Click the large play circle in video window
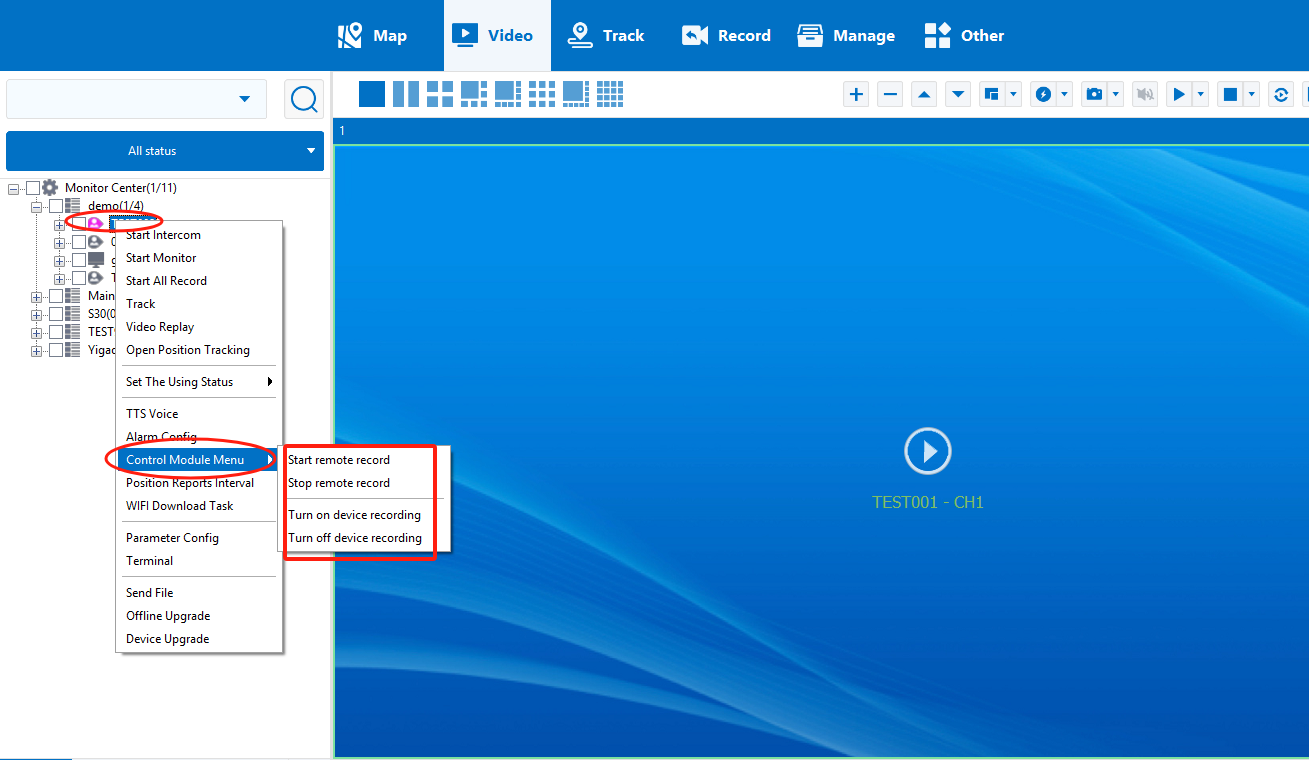The width and height of the screenshot is (1309, 760). pyautogui.click(x=928, y=451)
